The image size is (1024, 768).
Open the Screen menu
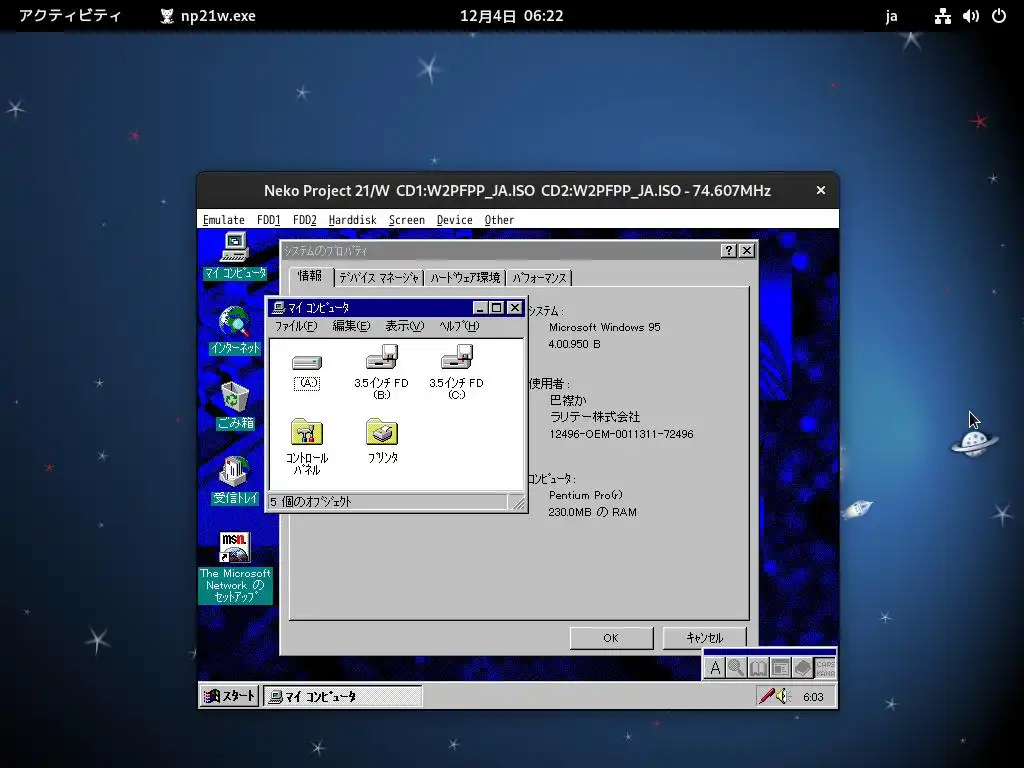point(407,220)
